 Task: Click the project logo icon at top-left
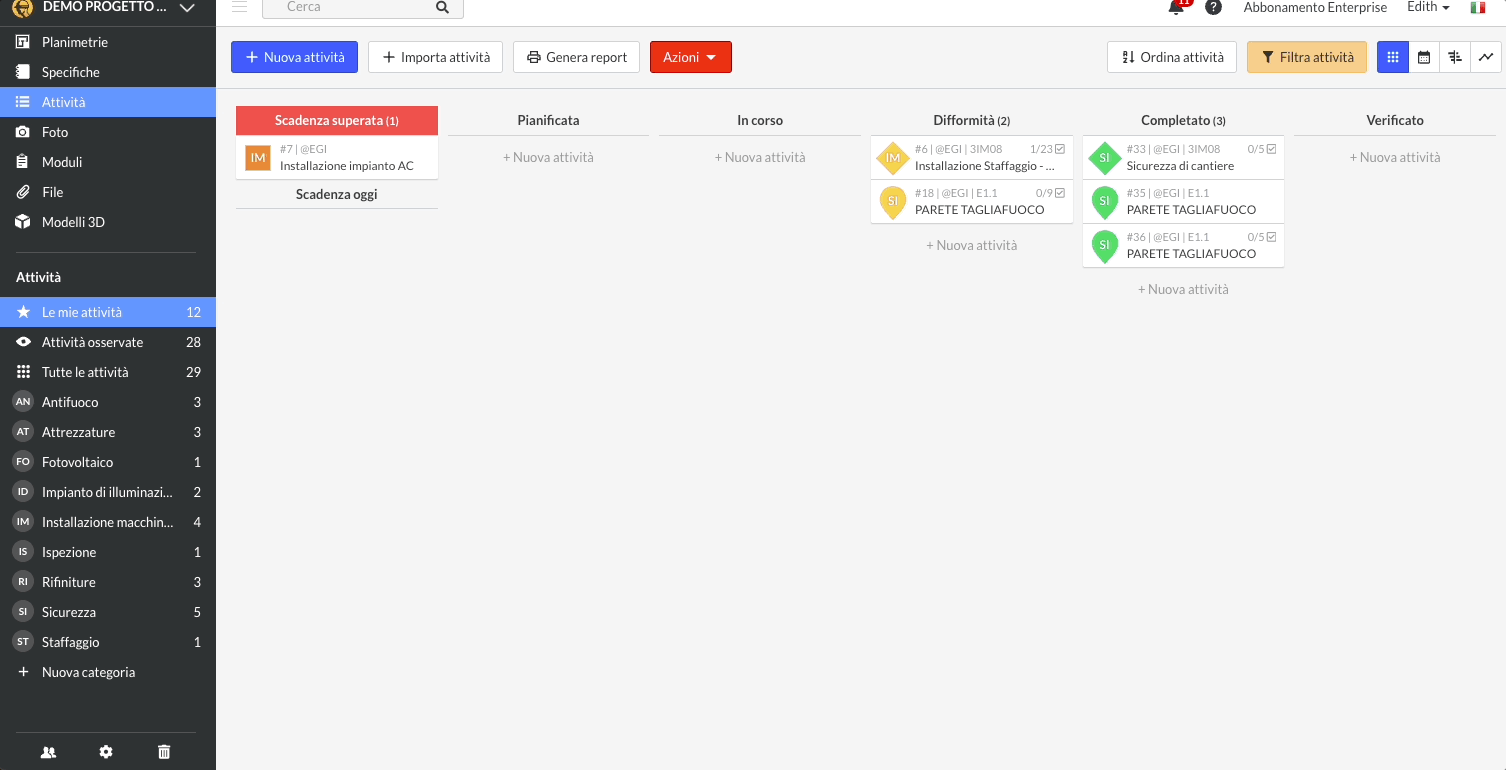[22, 8]
